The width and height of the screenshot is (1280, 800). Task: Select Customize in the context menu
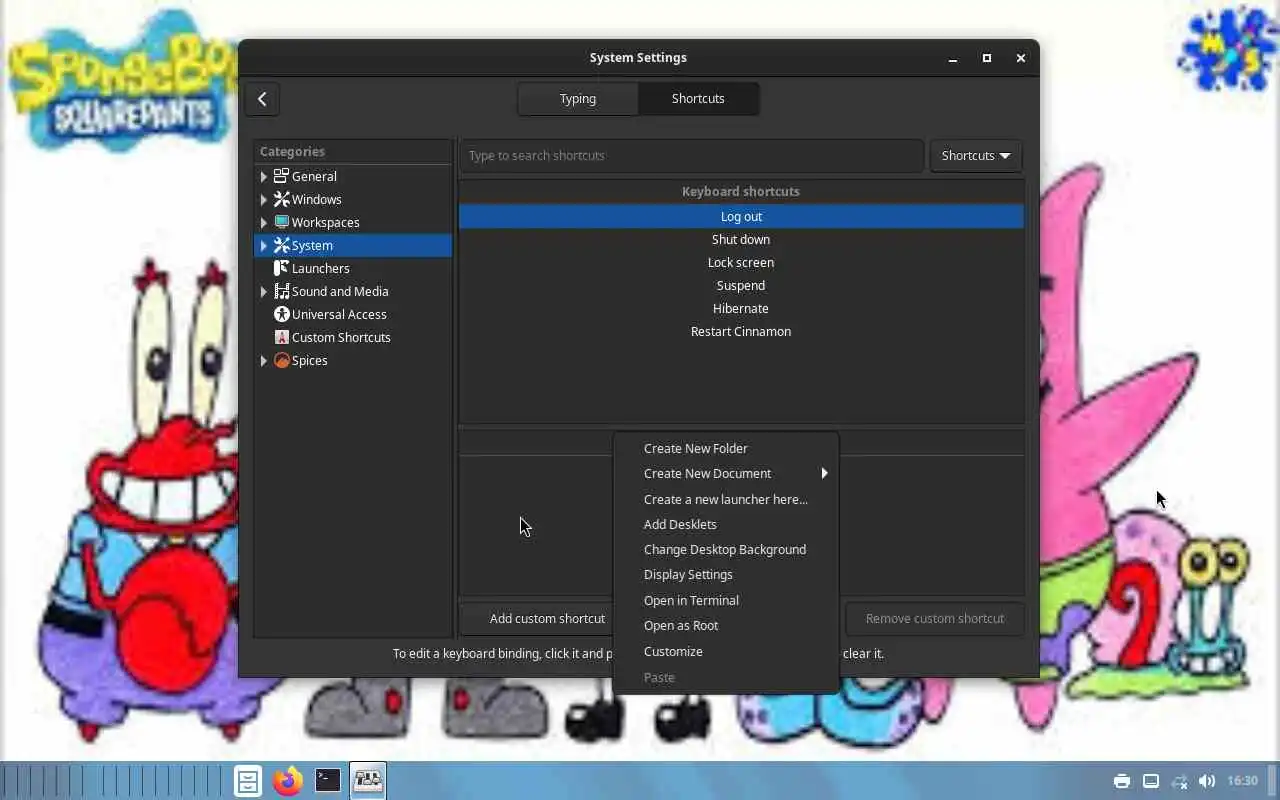pyautogui.click(x=726, y=651)
